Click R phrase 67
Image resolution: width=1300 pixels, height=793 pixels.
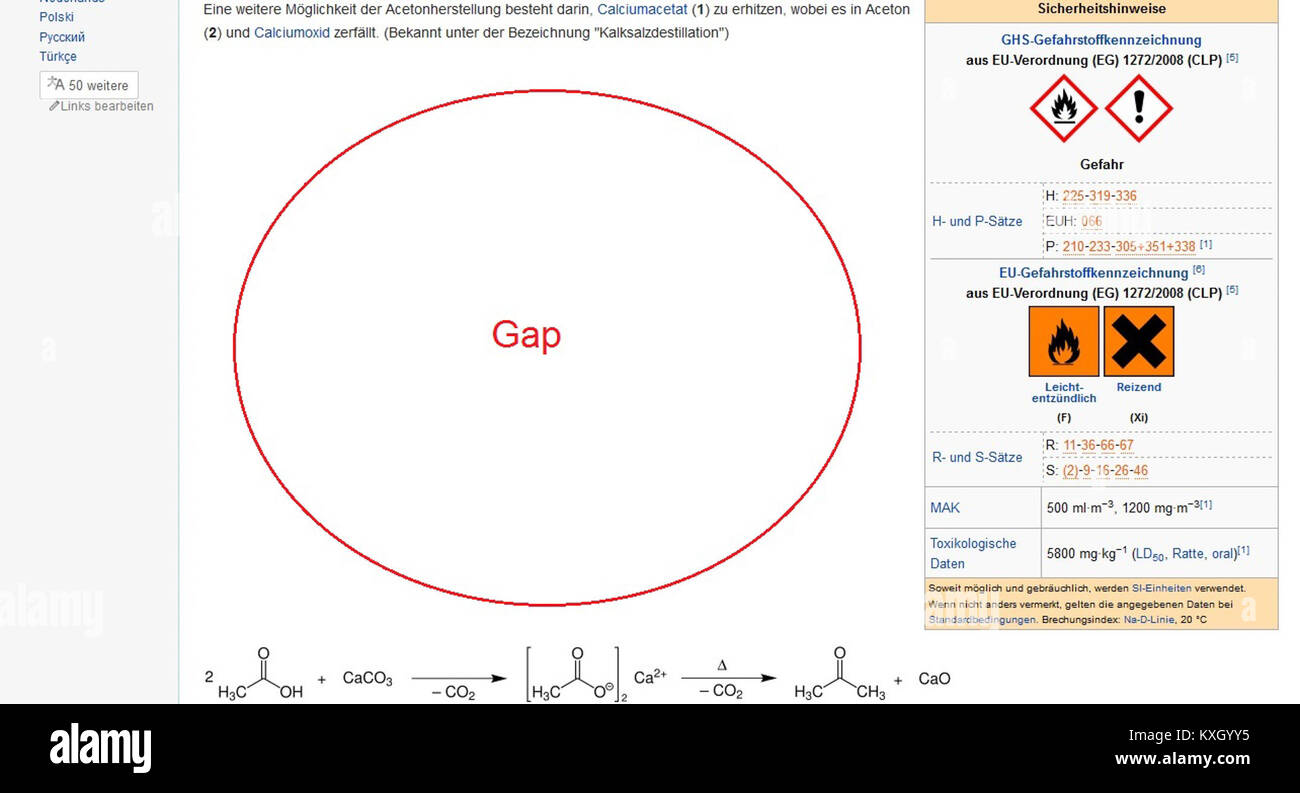pos(1127,445)
